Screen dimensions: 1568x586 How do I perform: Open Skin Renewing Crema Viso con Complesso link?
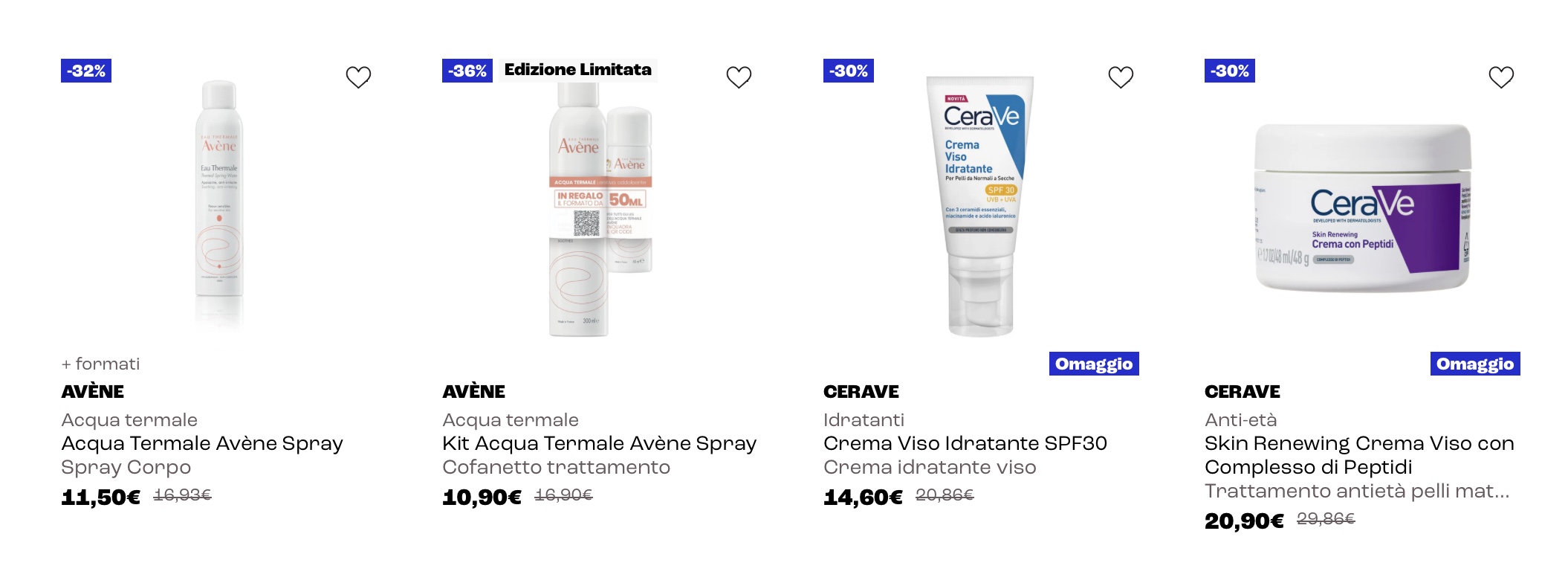(1359, 455)
